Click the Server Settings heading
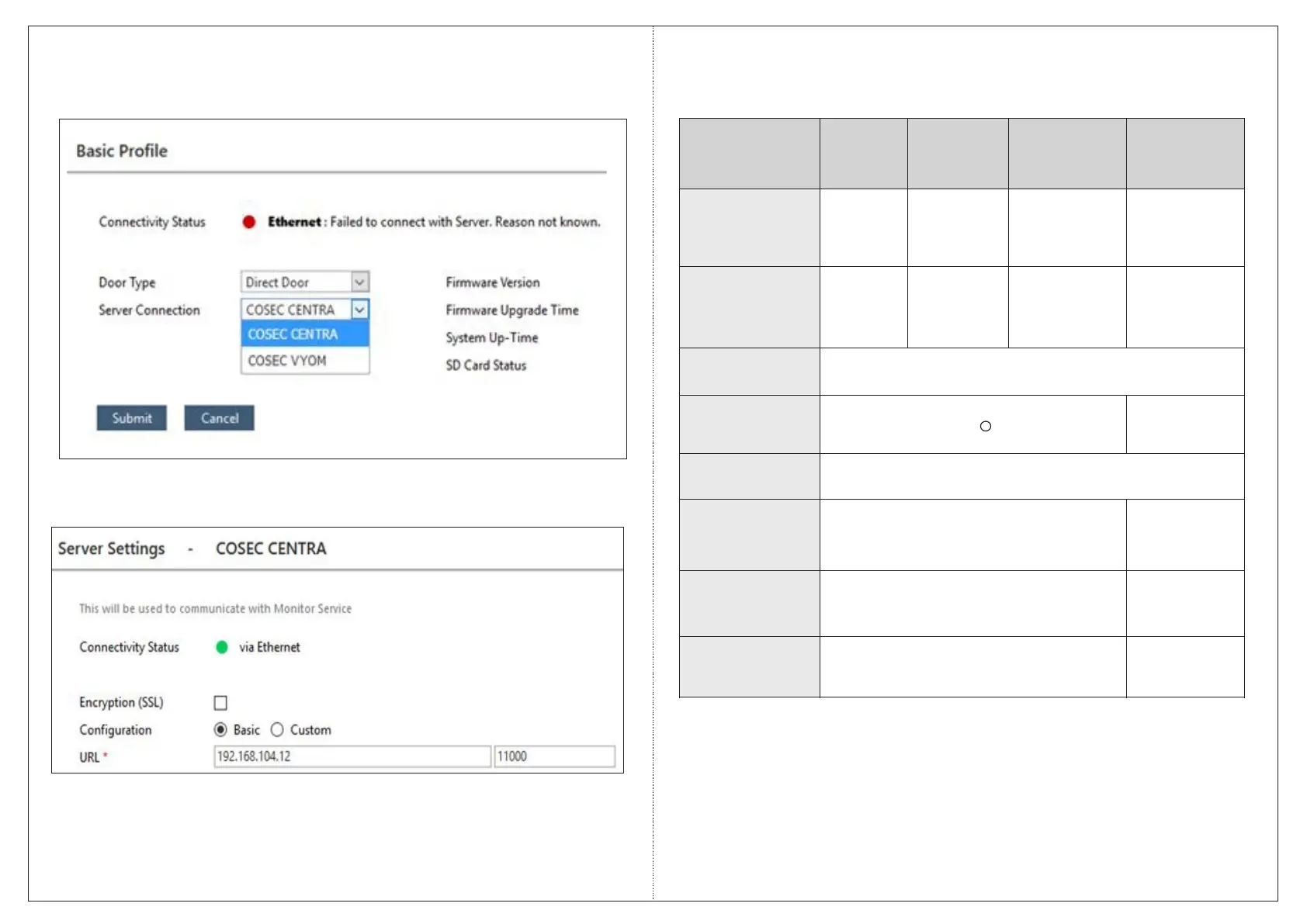Image resolution: width=1307 pixels, height=924 pixels. coord(111,549)
